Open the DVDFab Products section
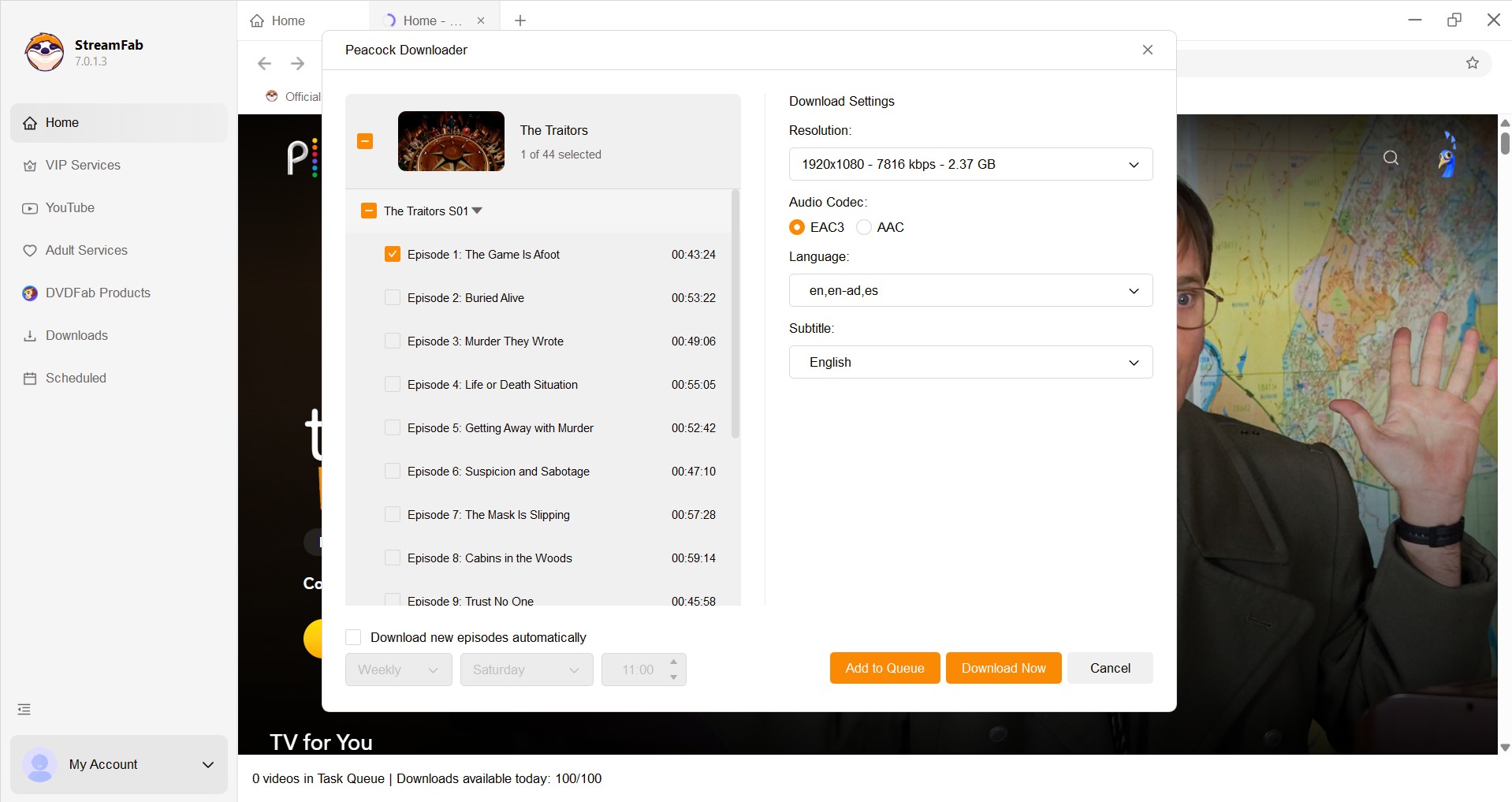 [x=97, y=293]
